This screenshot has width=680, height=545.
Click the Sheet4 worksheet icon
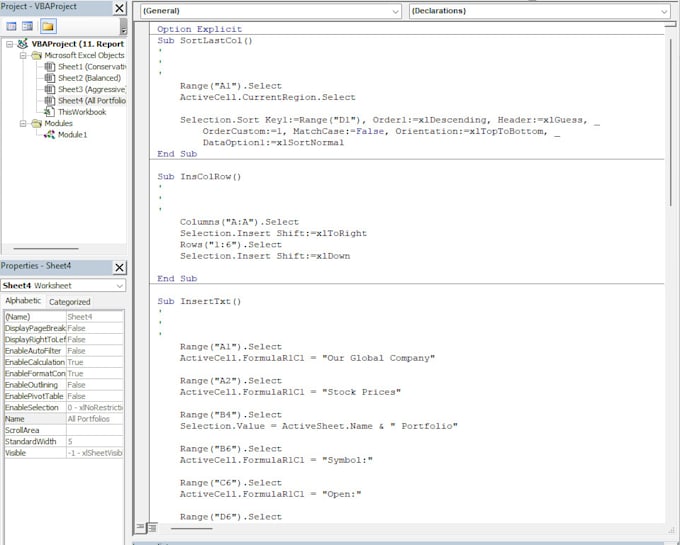(x=50, y=101)
